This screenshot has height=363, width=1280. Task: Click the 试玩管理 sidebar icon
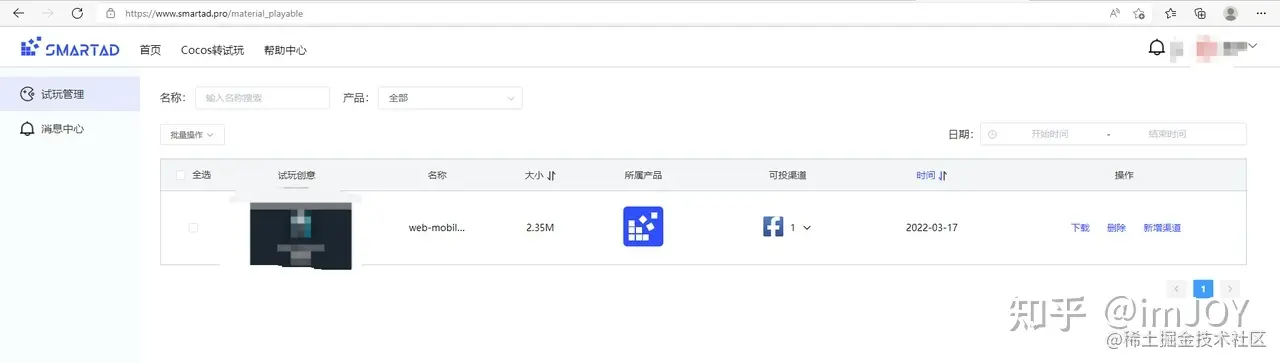(27, 94)
